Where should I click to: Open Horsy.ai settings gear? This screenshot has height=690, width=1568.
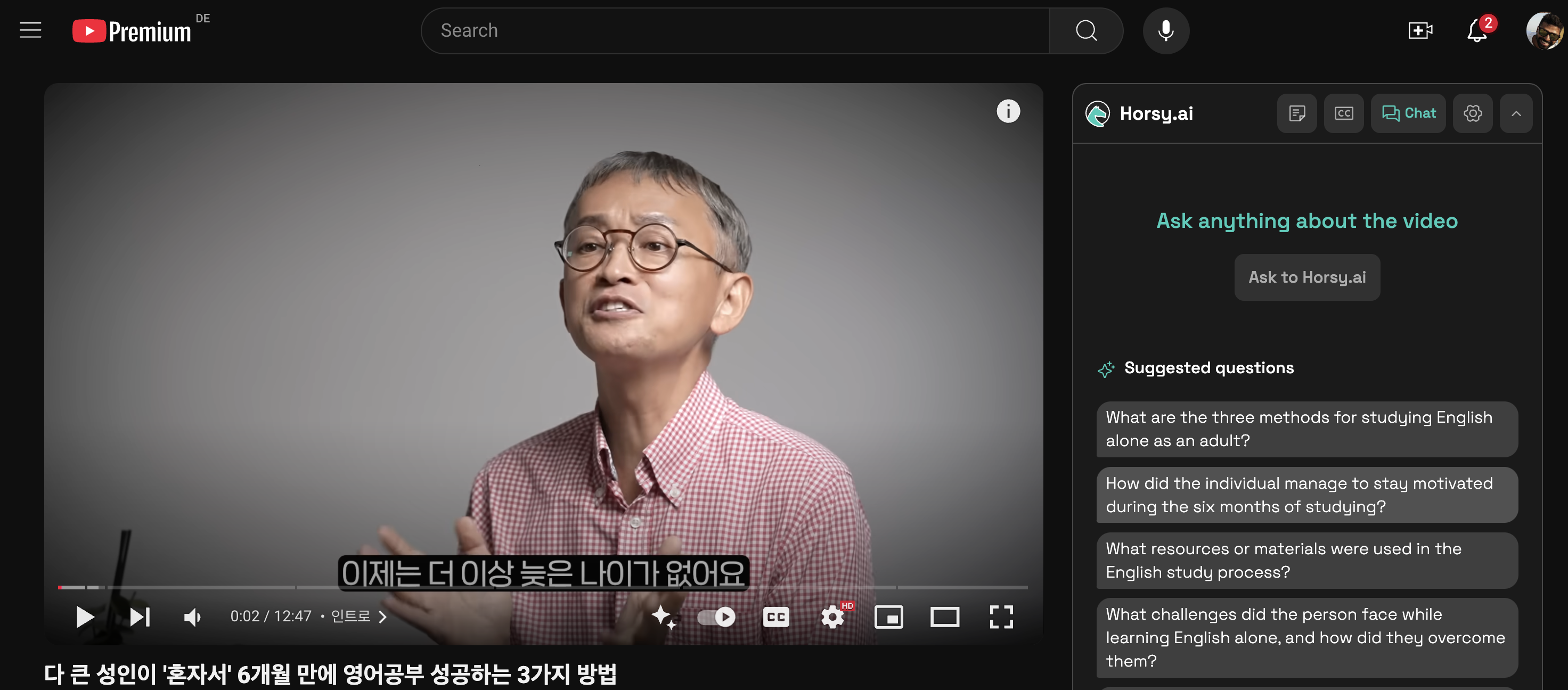click(1473, 113)
